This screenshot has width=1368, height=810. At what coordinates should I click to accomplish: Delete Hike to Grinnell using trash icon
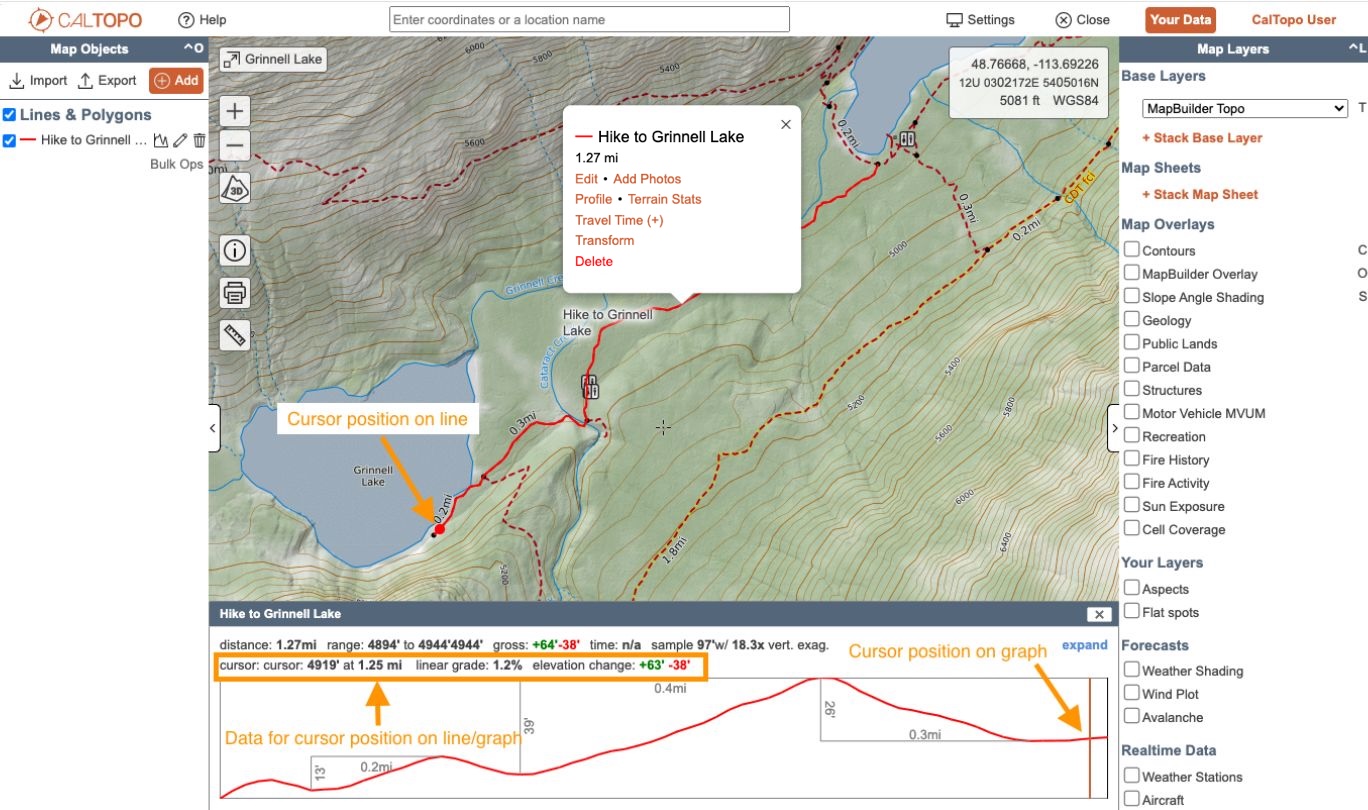click(198, 141)
